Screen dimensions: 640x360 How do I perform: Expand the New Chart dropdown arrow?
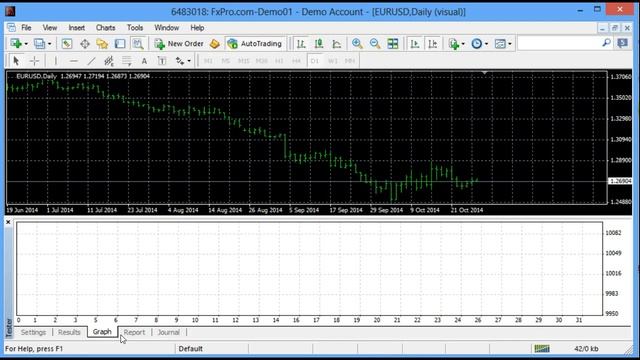(x=26, y=44)
